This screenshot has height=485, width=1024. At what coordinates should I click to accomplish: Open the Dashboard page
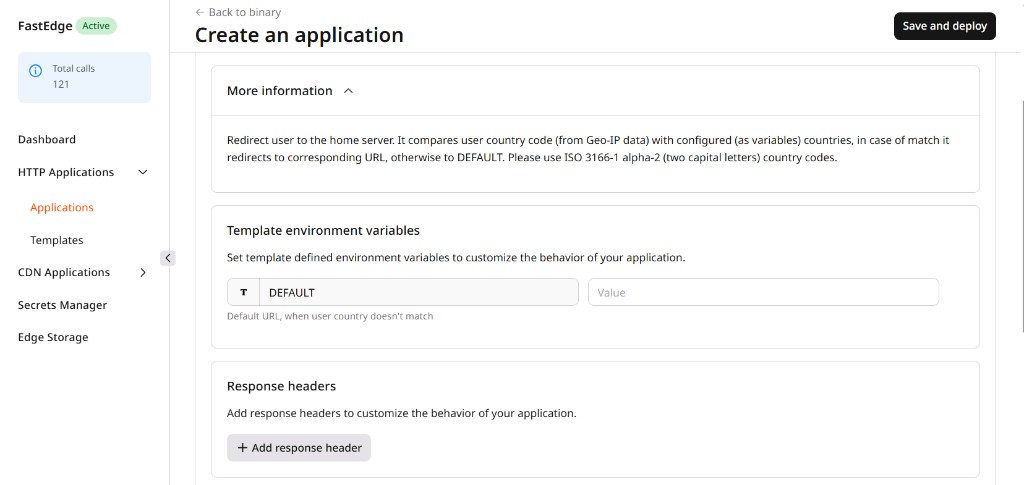coord(47,139)
